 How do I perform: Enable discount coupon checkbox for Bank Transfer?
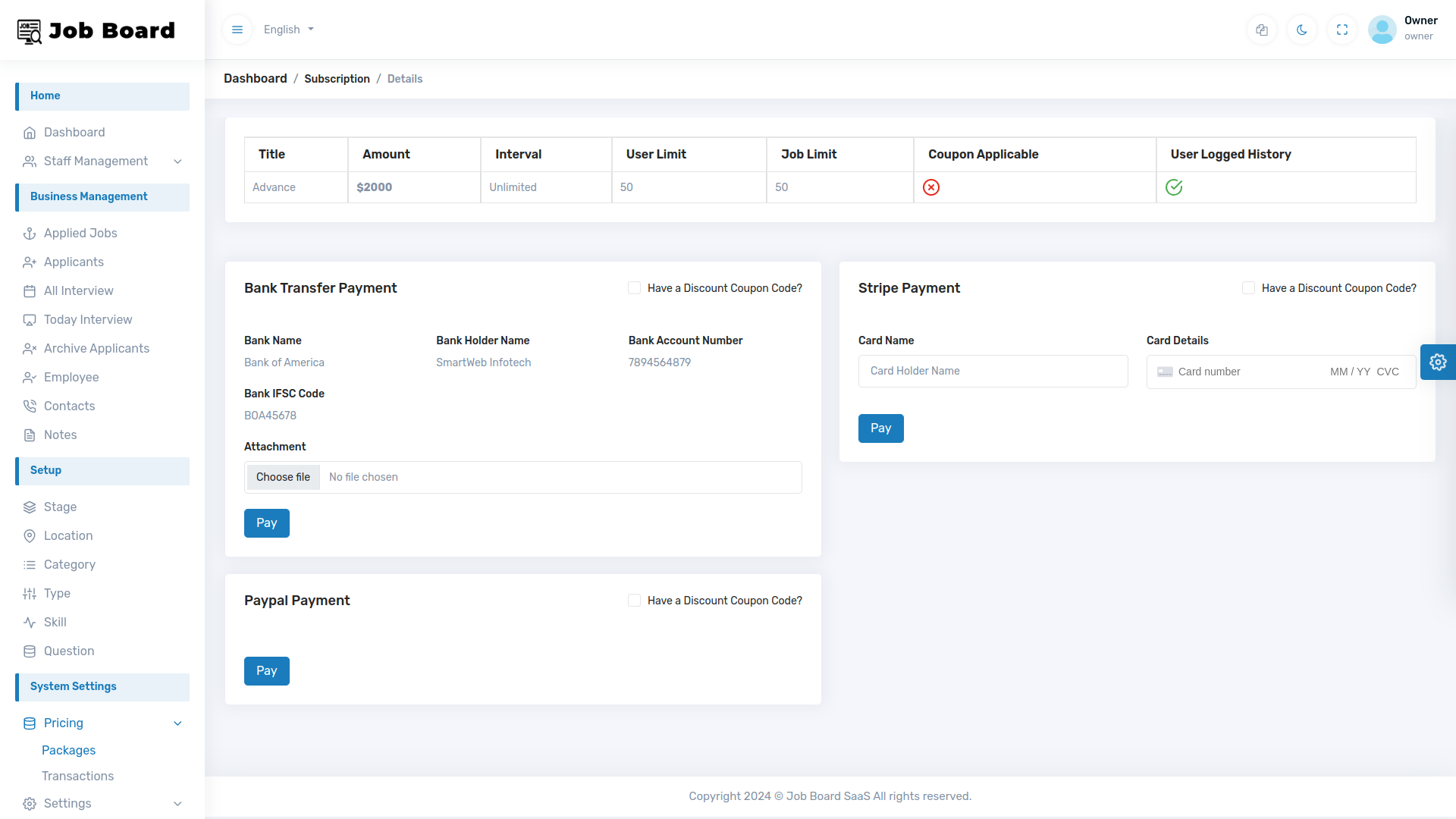[634, 288]
